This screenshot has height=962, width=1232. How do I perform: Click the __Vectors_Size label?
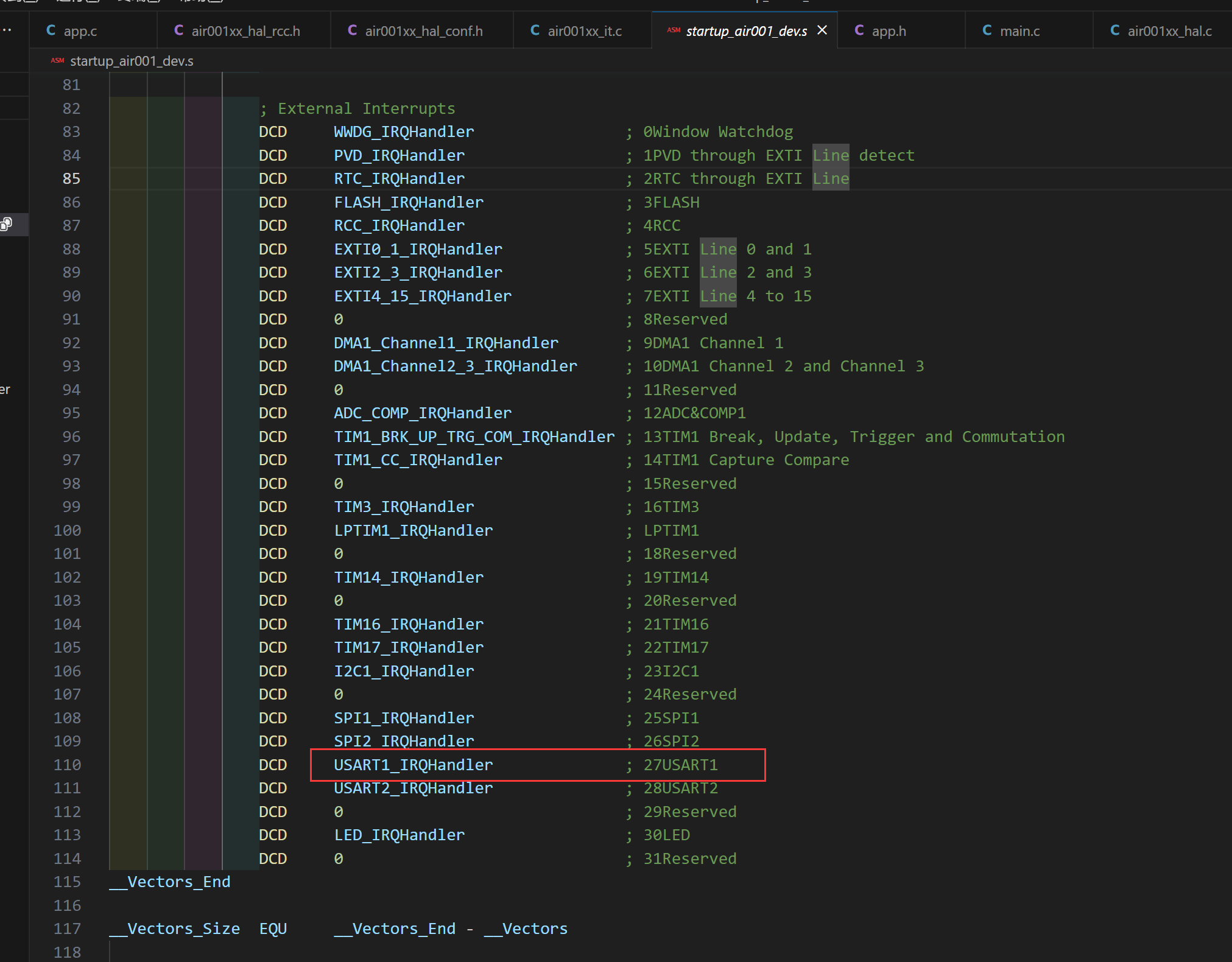(175, 929)
